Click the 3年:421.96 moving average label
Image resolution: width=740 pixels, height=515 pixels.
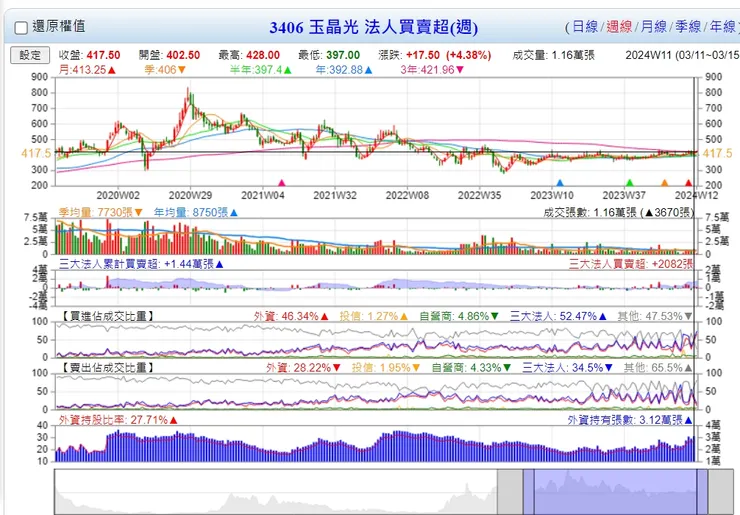click(x=432, y=70)
